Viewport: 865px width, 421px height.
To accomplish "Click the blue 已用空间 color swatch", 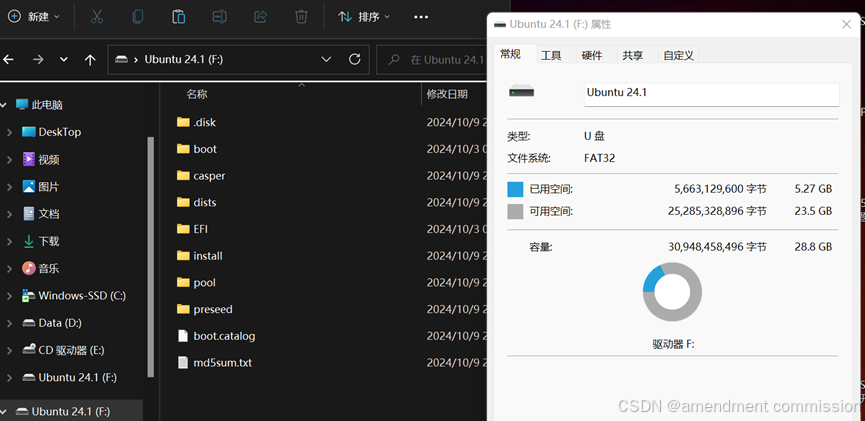I will pyautogui.click(x=515, y=190).
